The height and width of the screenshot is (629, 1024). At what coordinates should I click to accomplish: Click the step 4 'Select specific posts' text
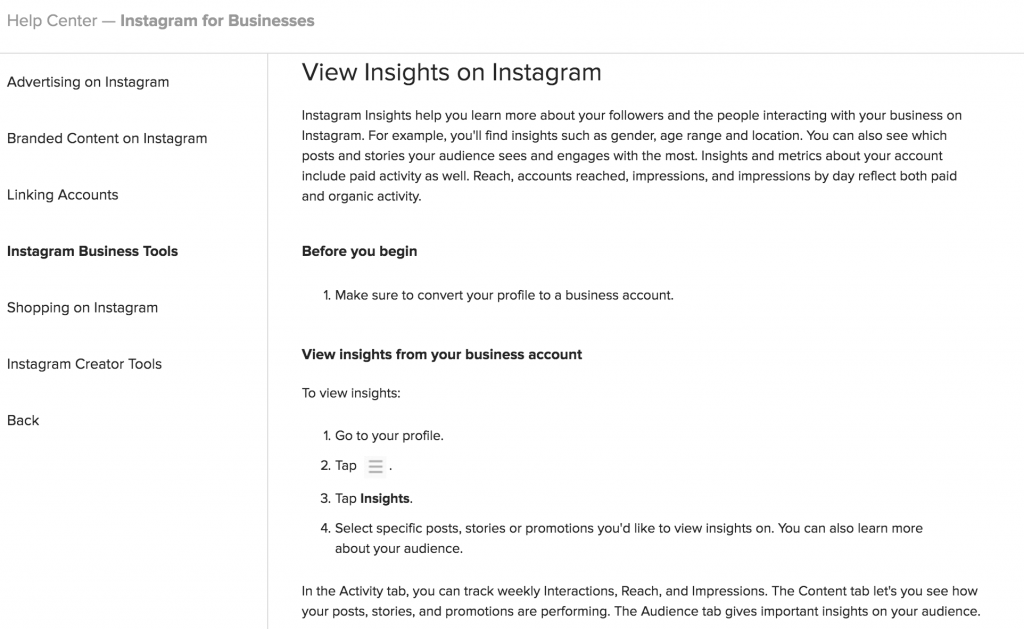tap(629, 538)
